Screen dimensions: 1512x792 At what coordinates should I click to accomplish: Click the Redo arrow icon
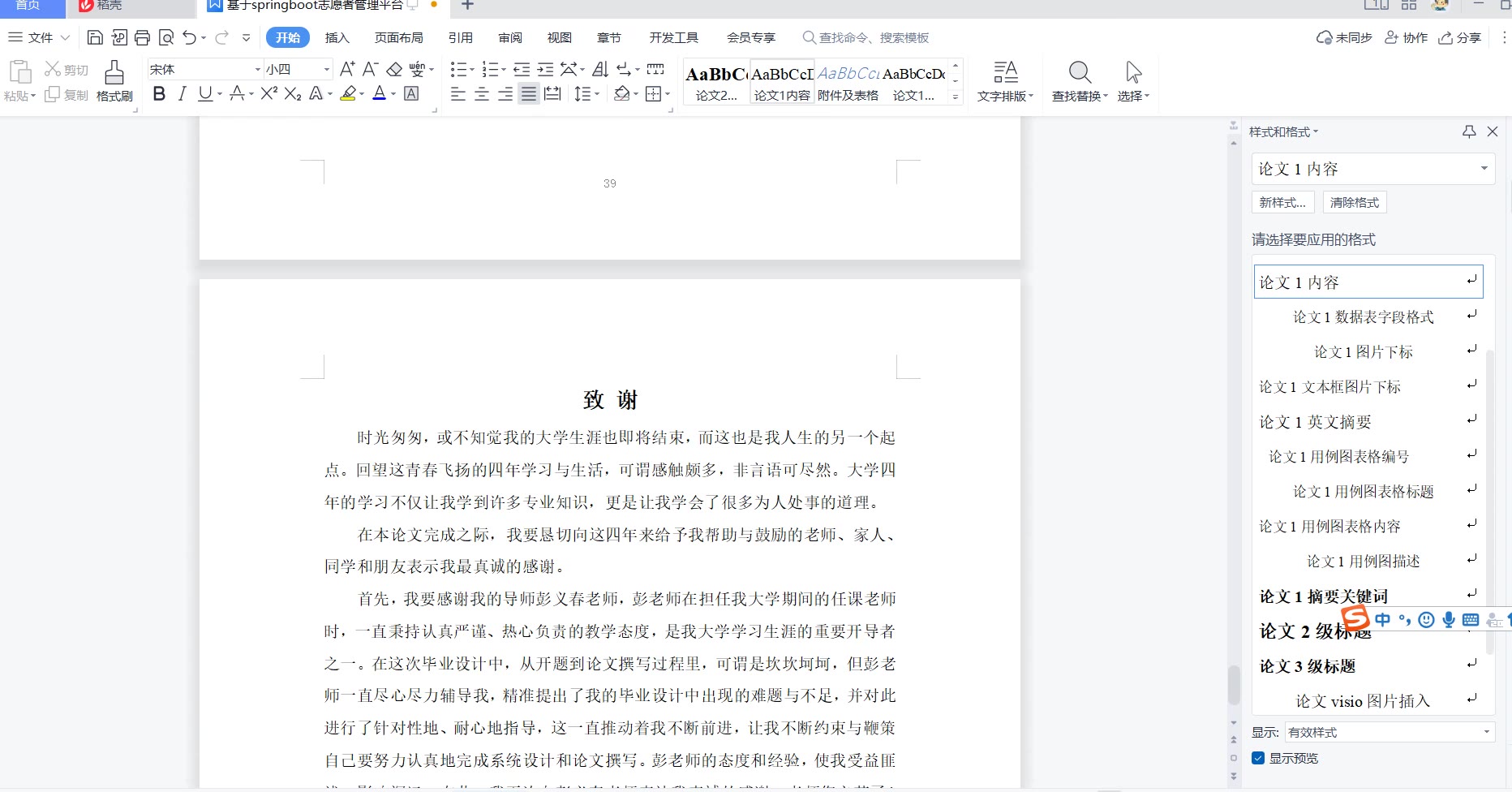[221, 37]
